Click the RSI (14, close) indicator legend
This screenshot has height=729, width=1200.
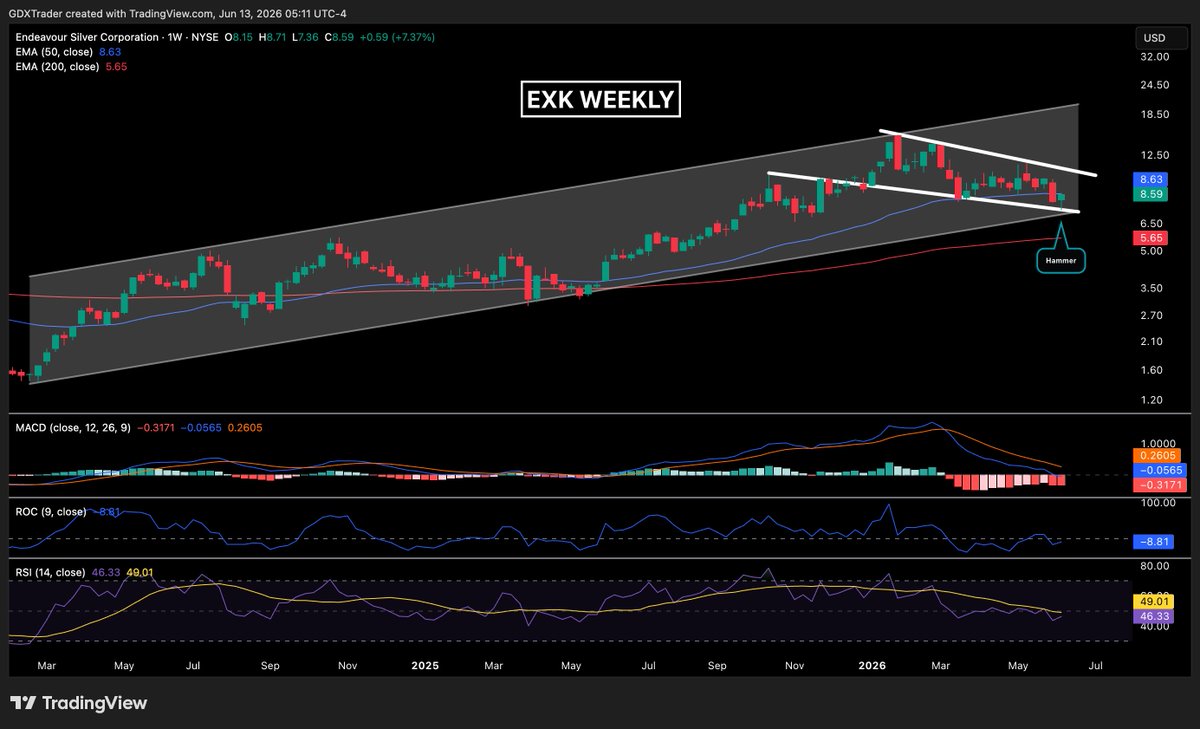point(48,572)
